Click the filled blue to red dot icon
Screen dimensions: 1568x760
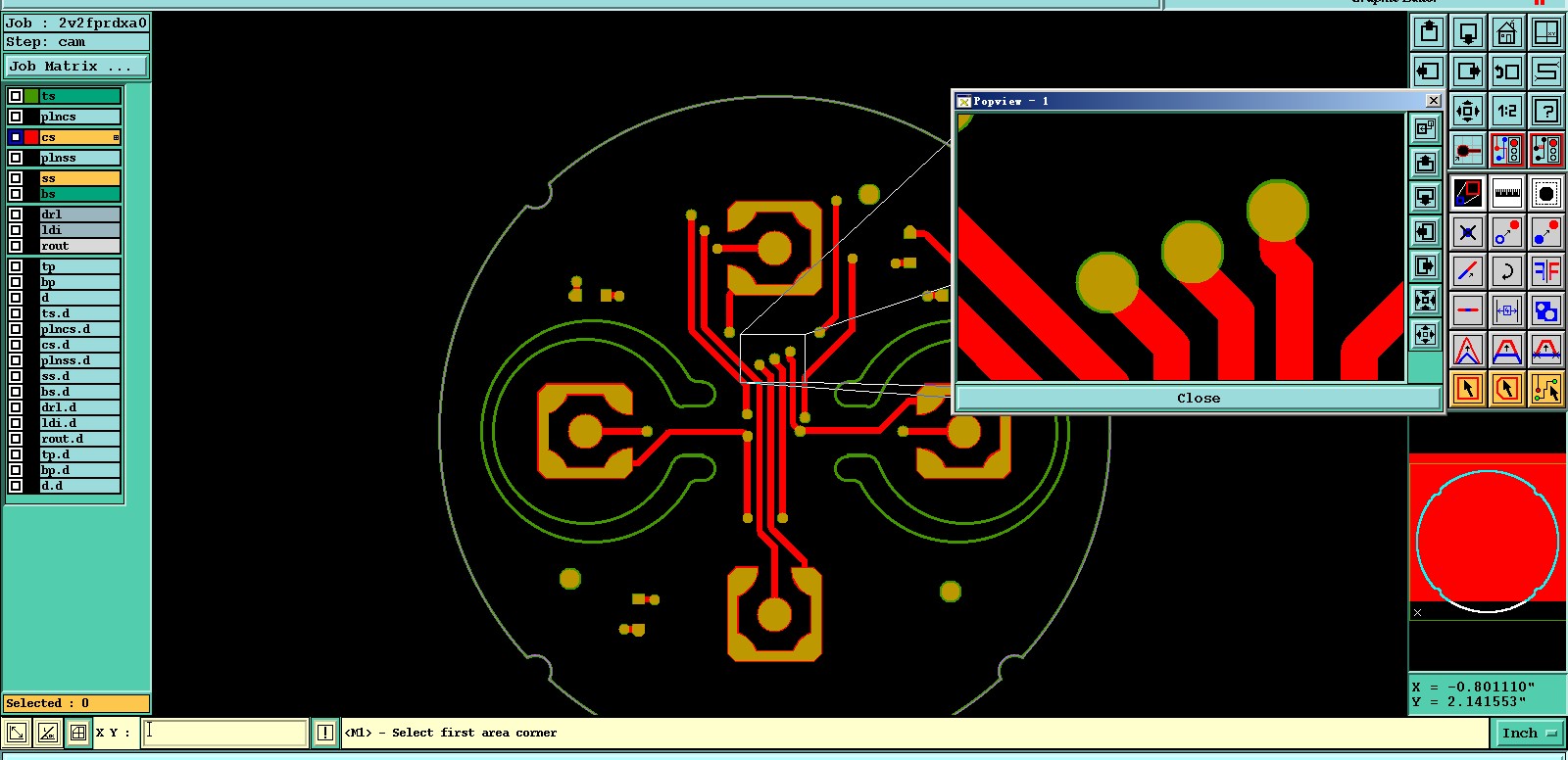pos(1546,232)
